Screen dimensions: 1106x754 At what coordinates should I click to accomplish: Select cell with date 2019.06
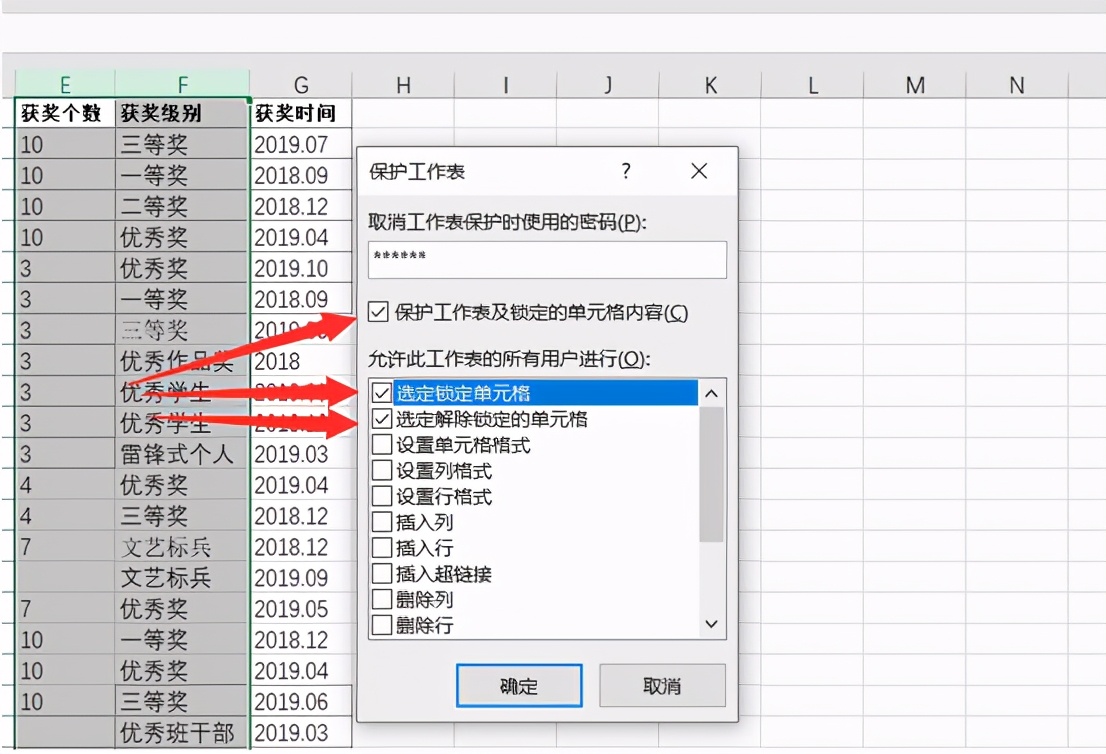[301, 701]
